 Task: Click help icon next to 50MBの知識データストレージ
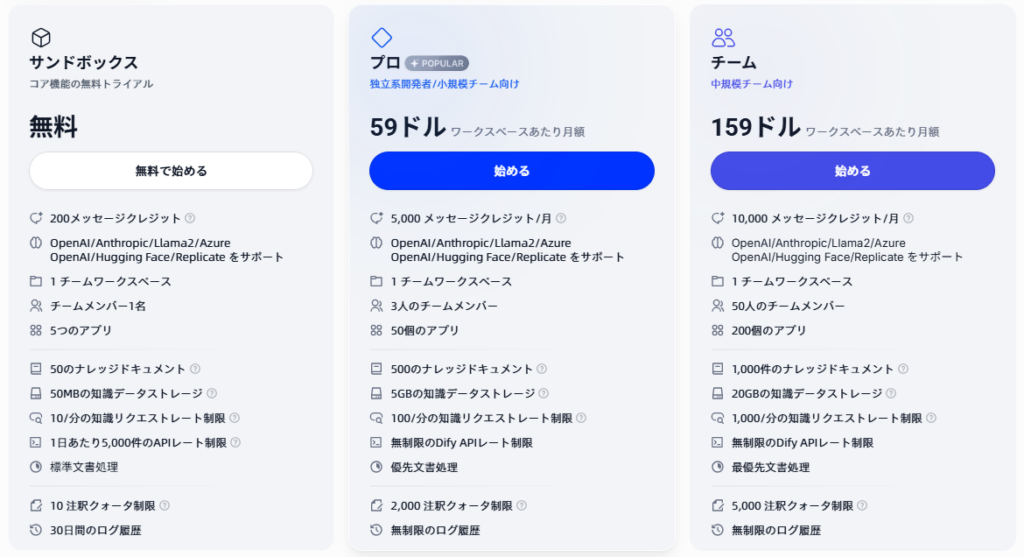[212, 393]
